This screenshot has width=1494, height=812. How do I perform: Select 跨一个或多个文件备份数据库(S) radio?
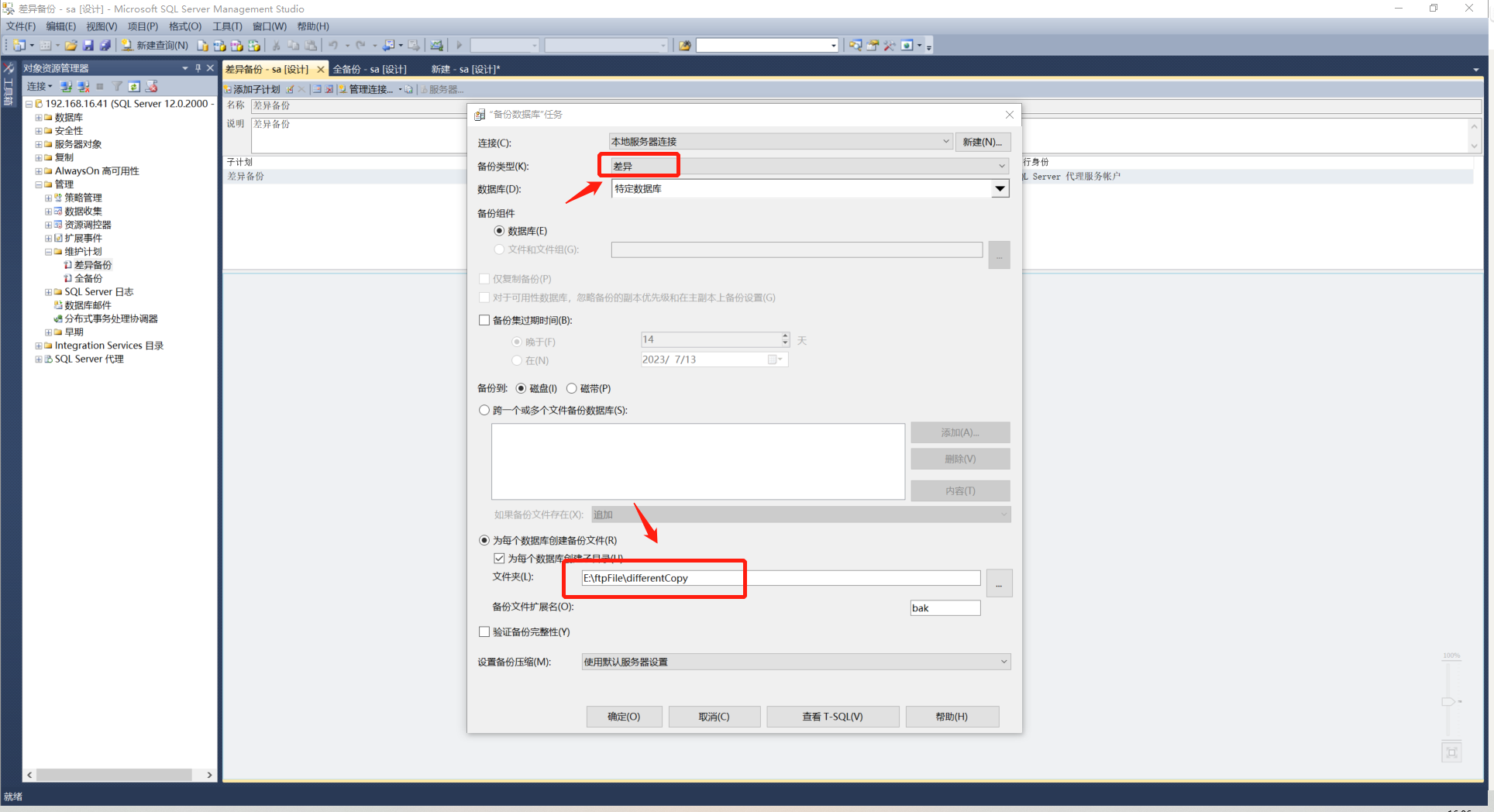click(x=484, y=410)
